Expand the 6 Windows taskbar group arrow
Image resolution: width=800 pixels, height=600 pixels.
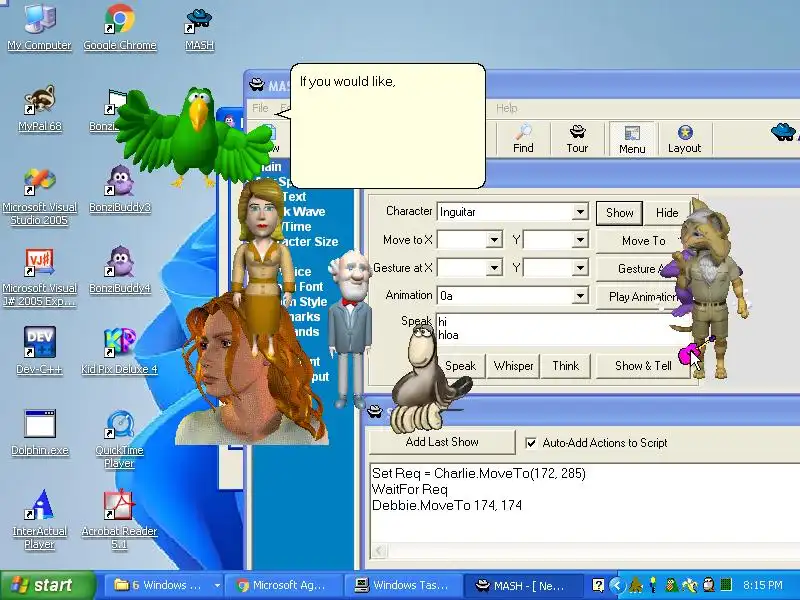click(x=217, y=586)
